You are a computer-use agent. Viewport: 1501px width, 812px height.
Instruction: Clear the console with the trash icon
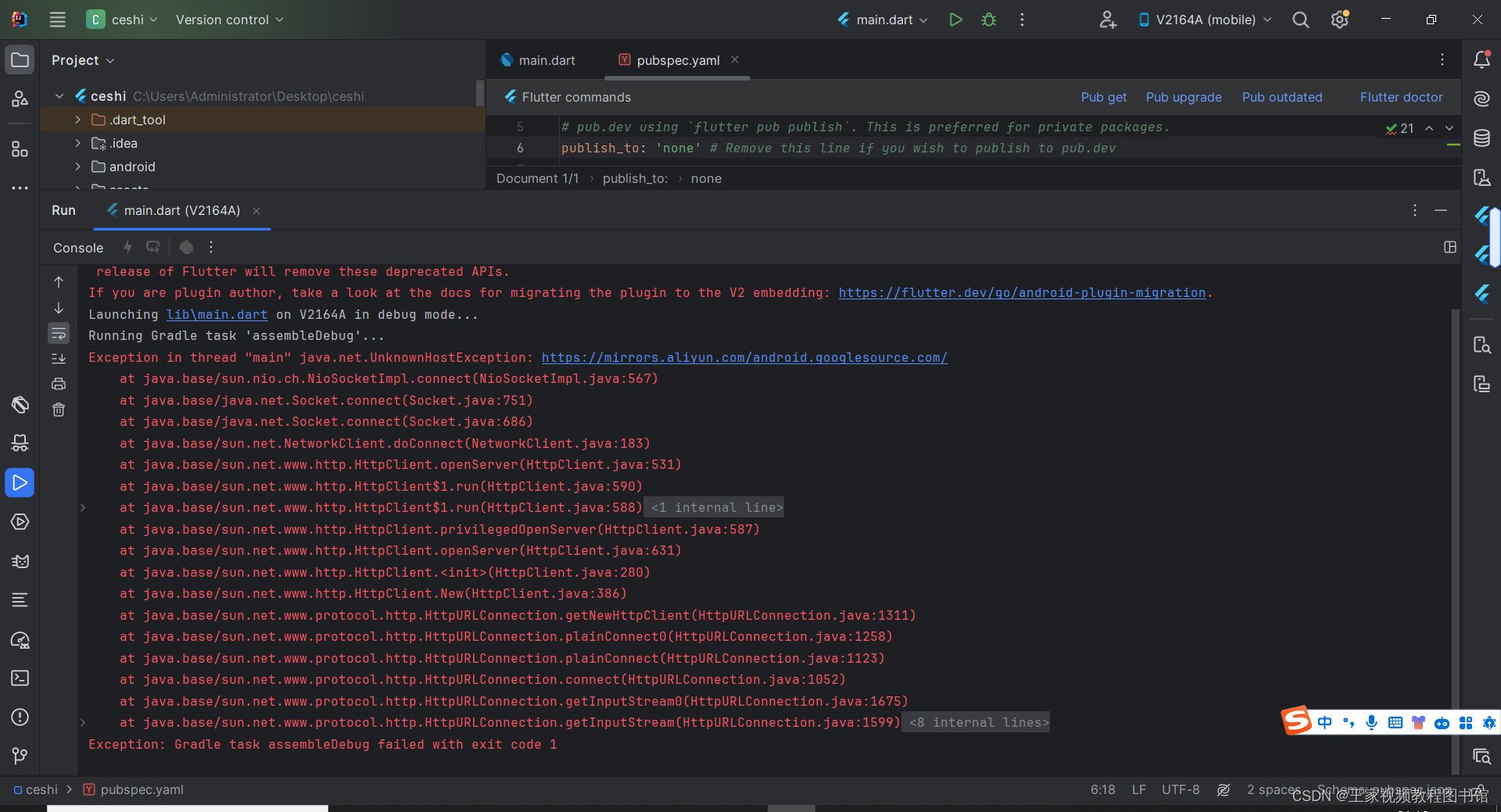(58, 409)
